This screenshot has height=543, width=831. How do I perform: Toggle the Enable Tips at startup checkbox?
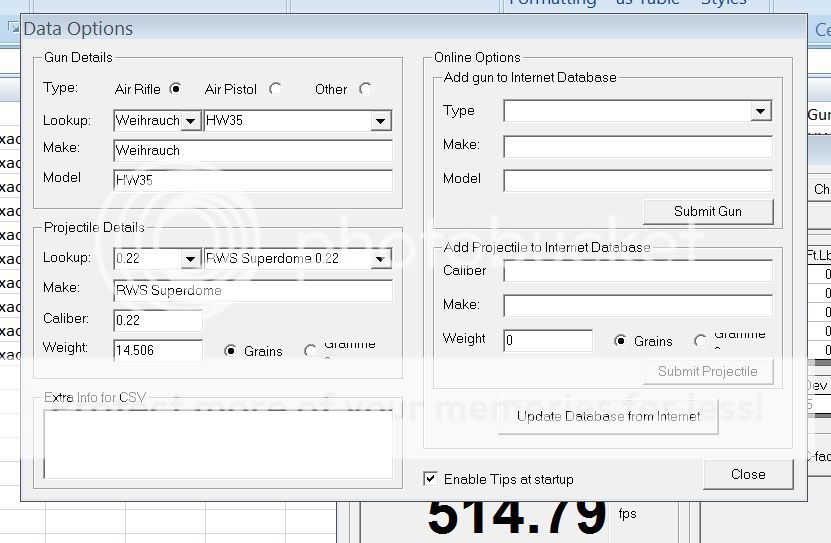pos(430,479)
